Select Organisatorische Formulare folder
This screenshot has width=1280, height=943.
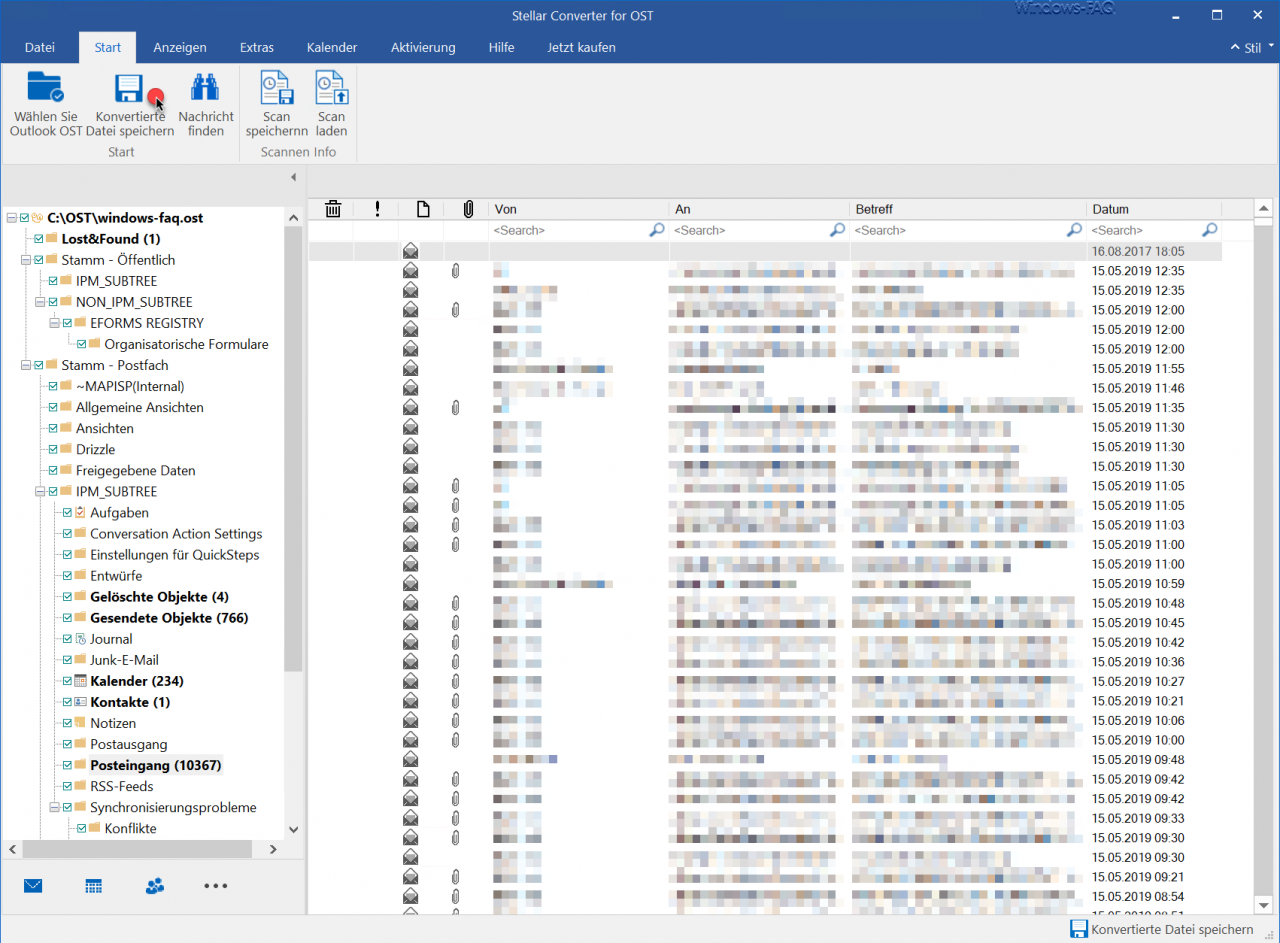point(186,344)
